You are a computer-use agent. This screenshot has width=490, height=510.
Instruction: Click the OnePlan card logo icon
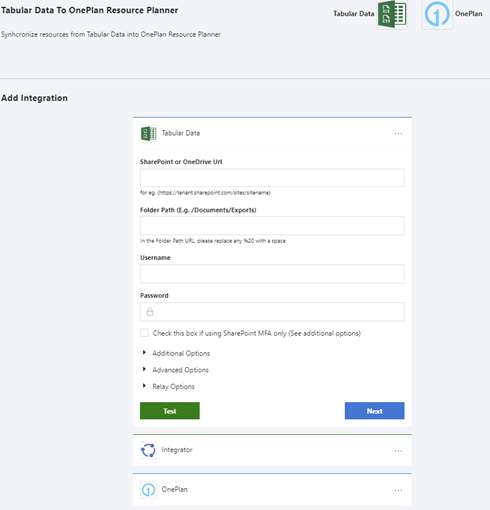click(x=148, y=490)
